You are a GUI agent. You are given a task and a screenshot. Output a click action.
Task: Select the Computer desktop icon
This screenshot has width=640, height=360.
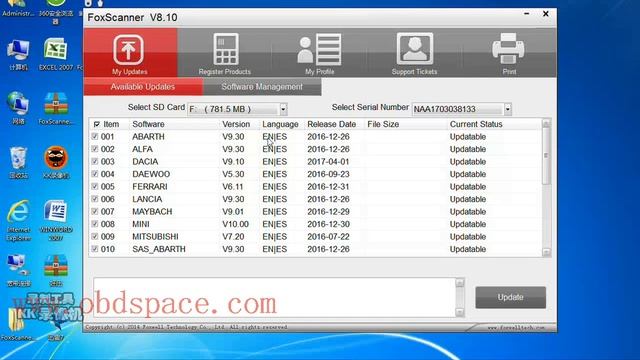click(18, 55)
